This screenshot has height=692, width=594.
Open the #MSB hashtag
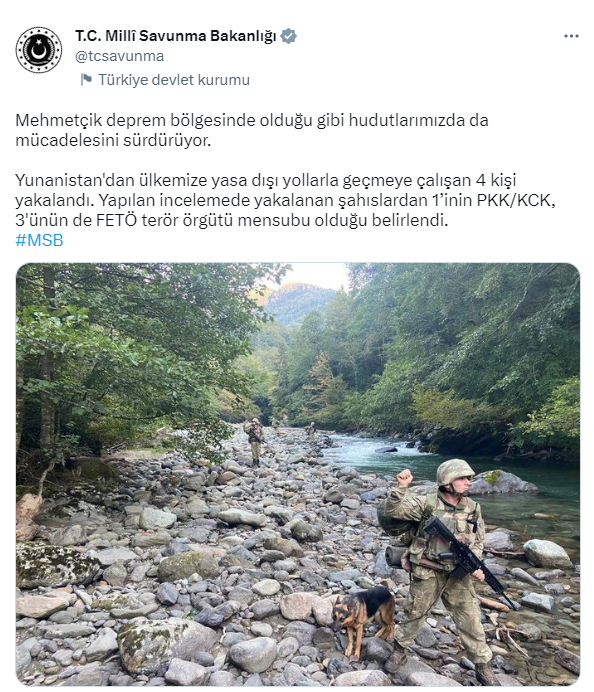39,240
